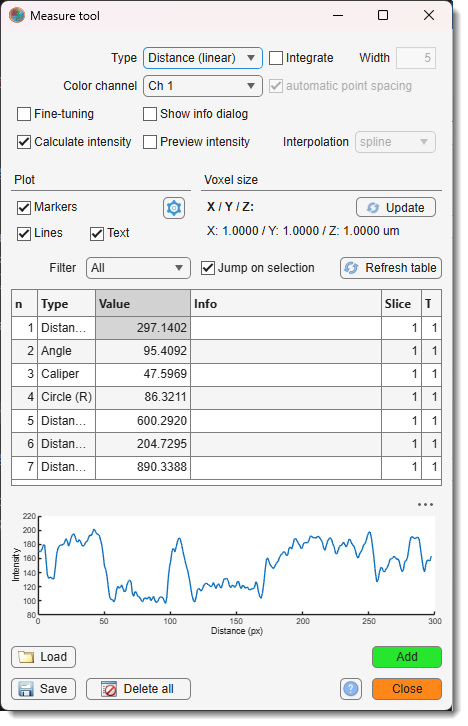This screenshot has height=726, width=468.
Task: Select the value 600.2920 cell
Action: click(143, 421)
